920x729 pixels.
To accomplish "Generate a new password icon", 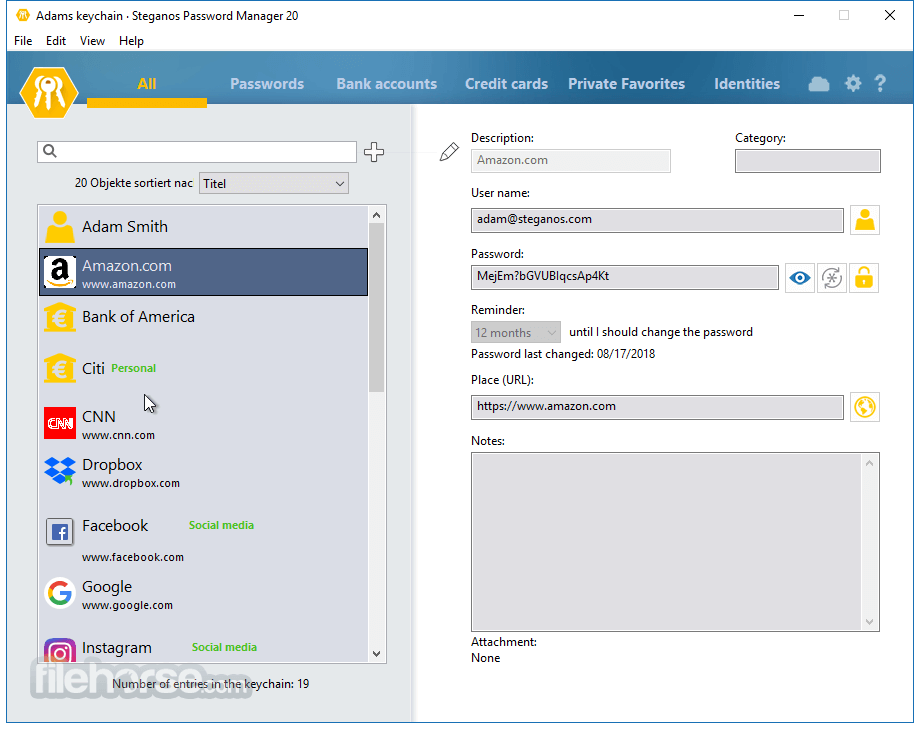I will pyautogui.click(x=831, y=278).
